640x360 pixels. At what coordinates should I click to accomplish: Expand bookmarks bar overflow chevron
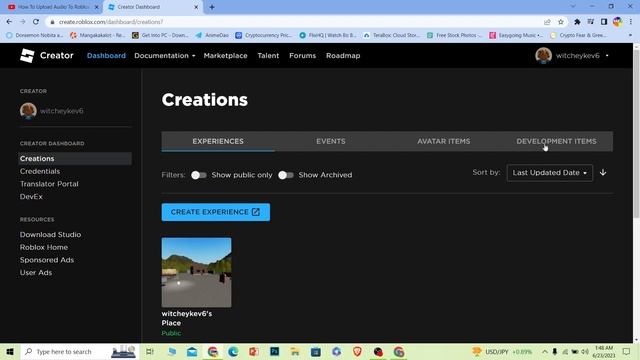point(630,36)
